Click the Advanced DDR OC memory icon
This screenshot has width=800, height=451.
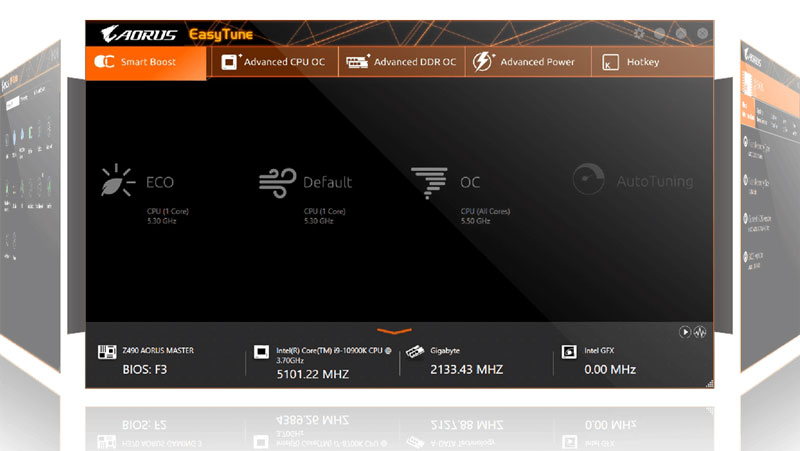point(357,62)
